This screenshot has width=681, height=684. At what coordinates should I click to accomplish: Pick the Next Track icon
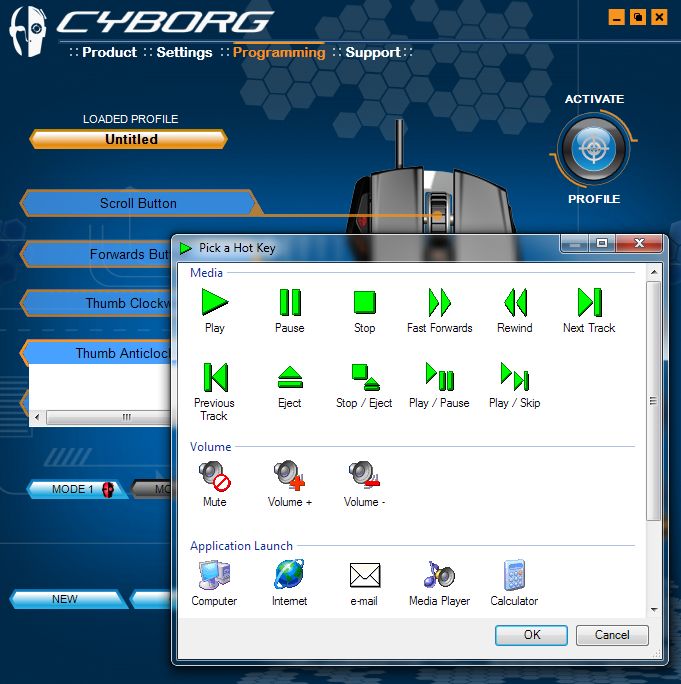588,302
